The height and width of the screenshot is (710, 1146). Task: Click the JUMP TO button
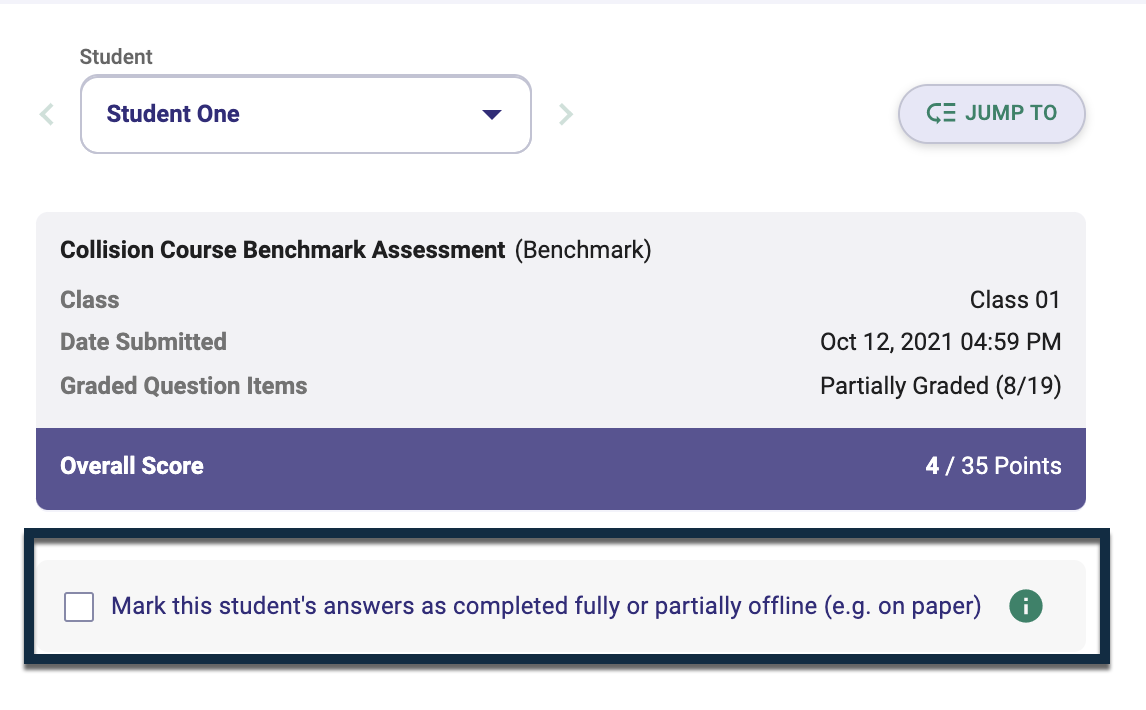point(991,113)
